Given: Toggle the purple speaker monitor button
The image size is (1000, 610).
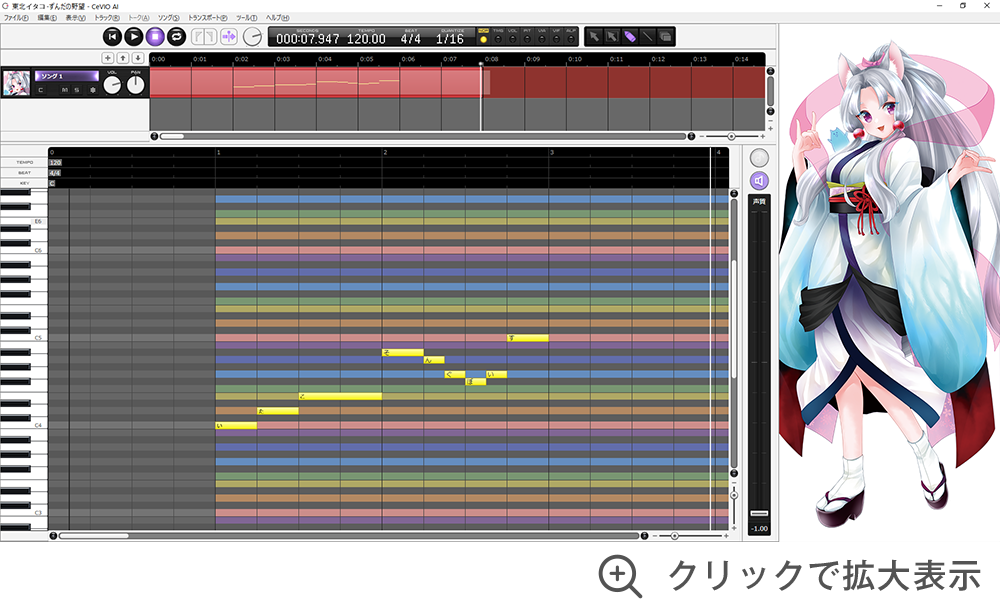Looking at the screenshot, I should point(759,181).
